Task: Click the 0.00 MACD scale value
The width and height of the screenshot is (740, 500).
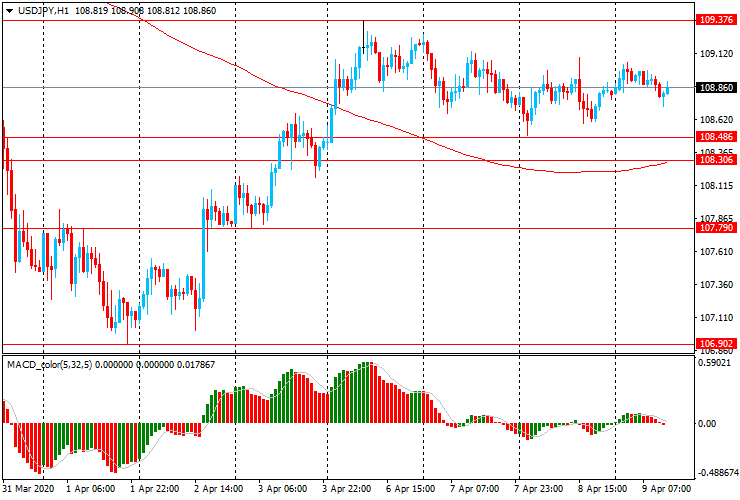Action: click(x=707, y=424)
